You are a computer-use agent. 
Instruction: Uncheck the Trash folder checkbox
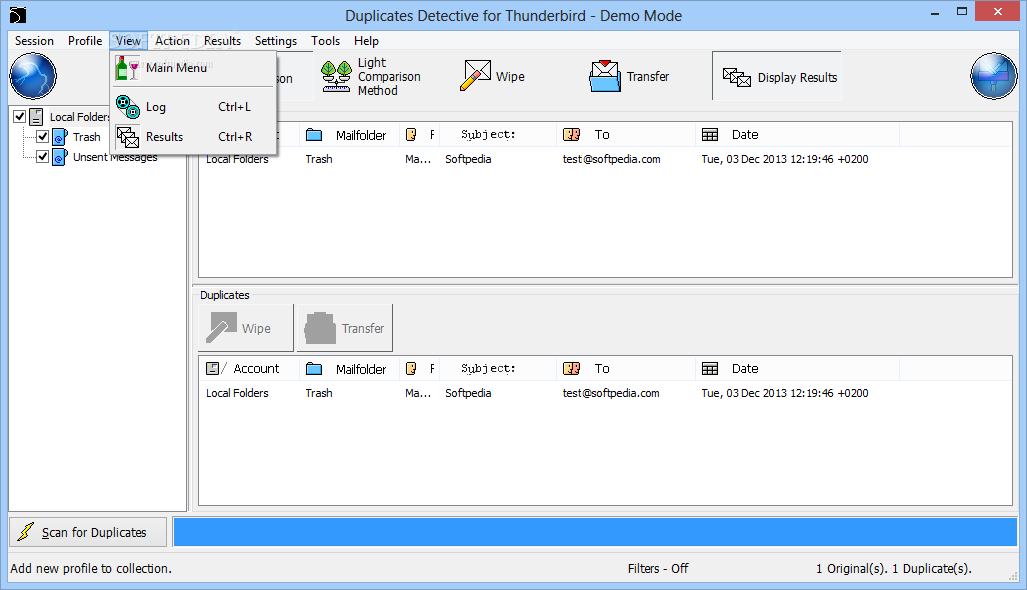[x=43, y=136]
